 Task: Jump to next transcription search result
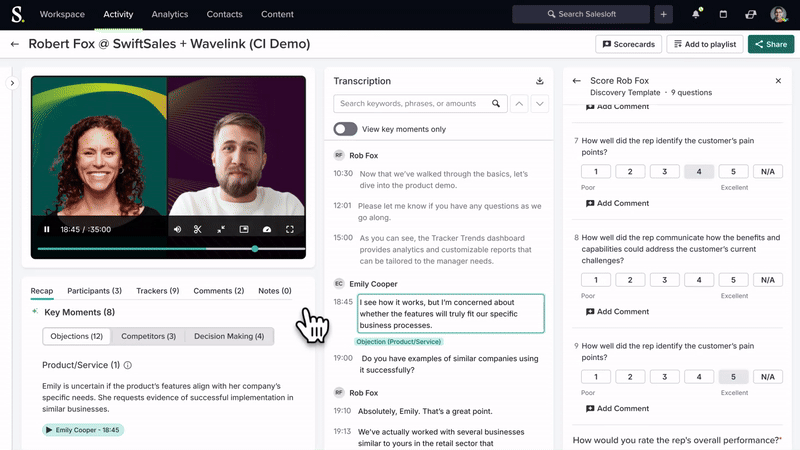point(540,104)
